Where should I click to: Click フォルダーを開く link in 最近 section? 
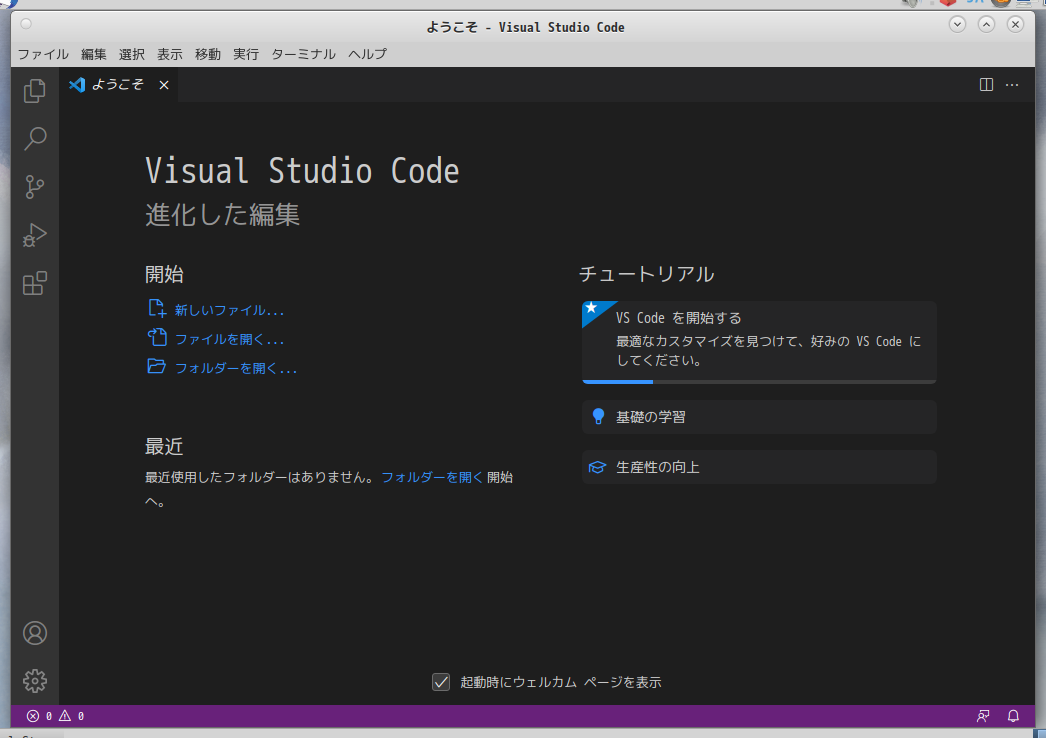pyautogui.click(x=432, y=477)
